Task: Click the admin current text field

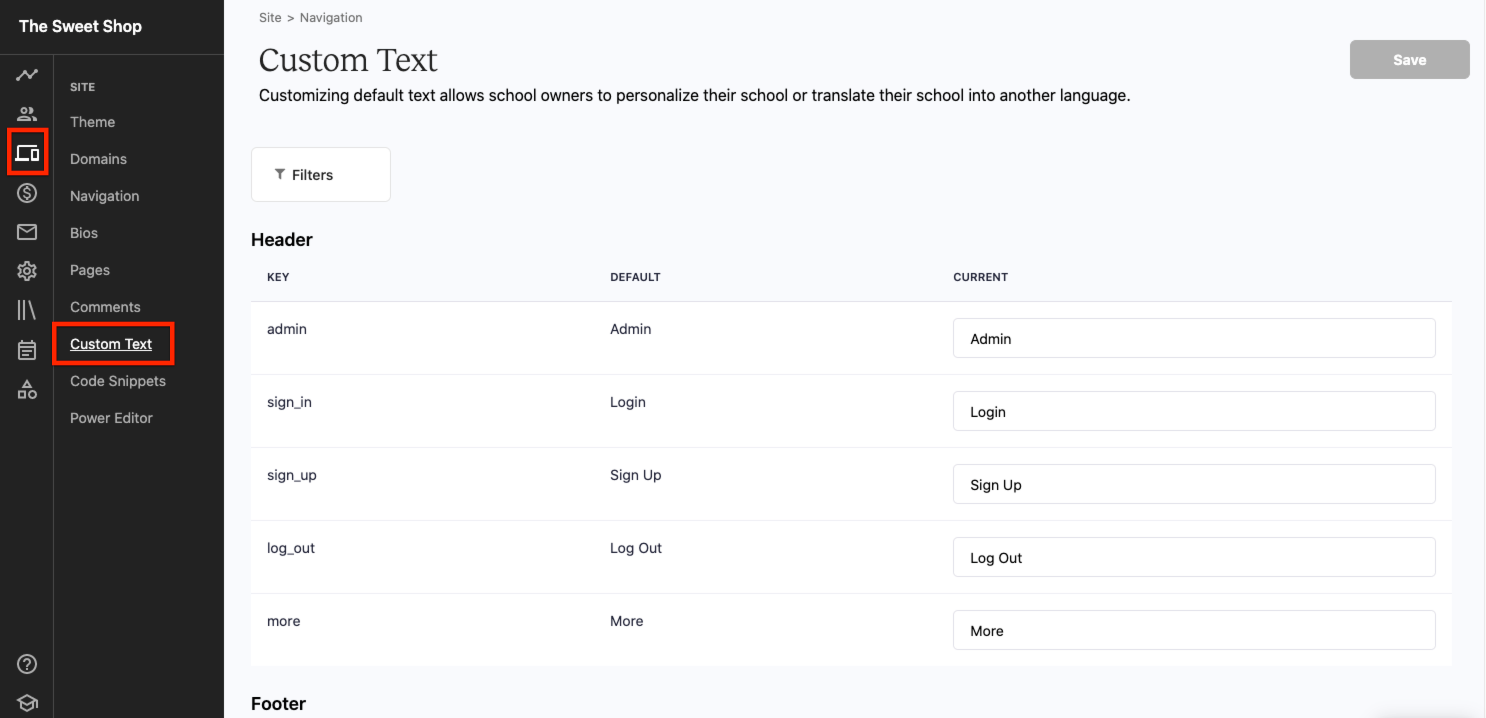Action: coord(1194,339)
